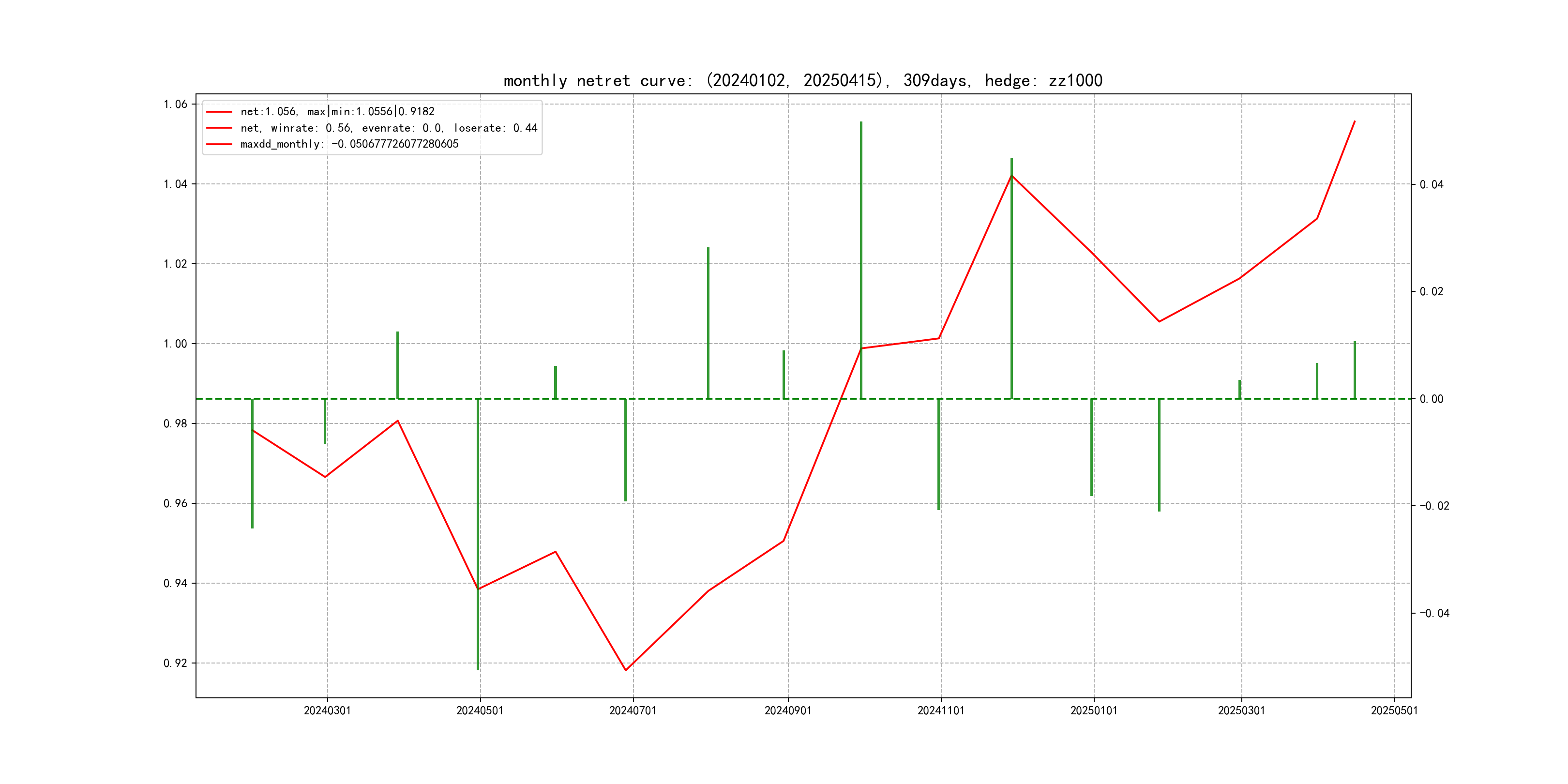Viewport: 1568px width, 784px height.
Task: Click the 20241101 x-axis date label
Action: coord(940,710)
